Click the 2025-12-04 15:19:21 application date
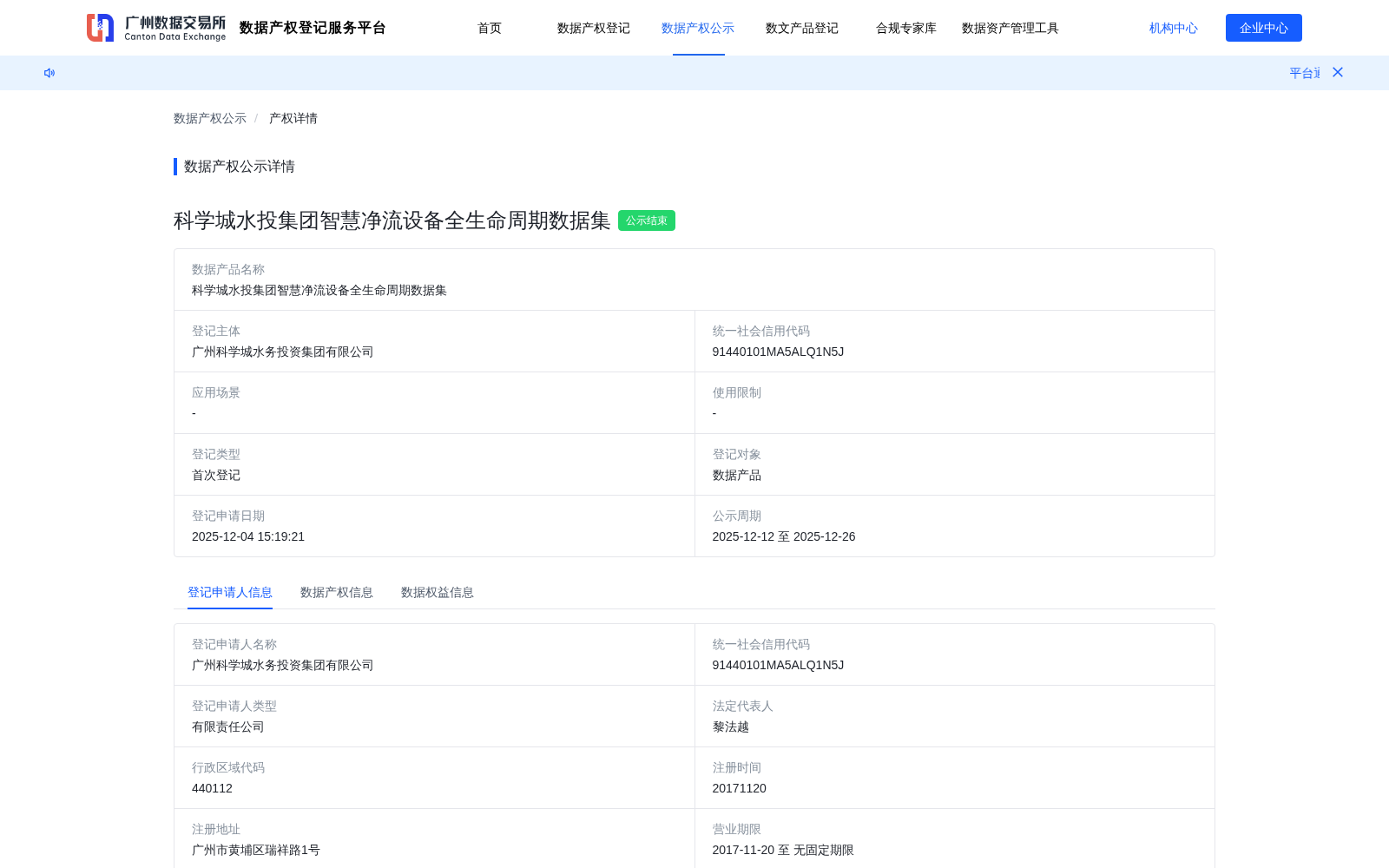Viewport: 1389px width, 868px height. pos(248,536)
